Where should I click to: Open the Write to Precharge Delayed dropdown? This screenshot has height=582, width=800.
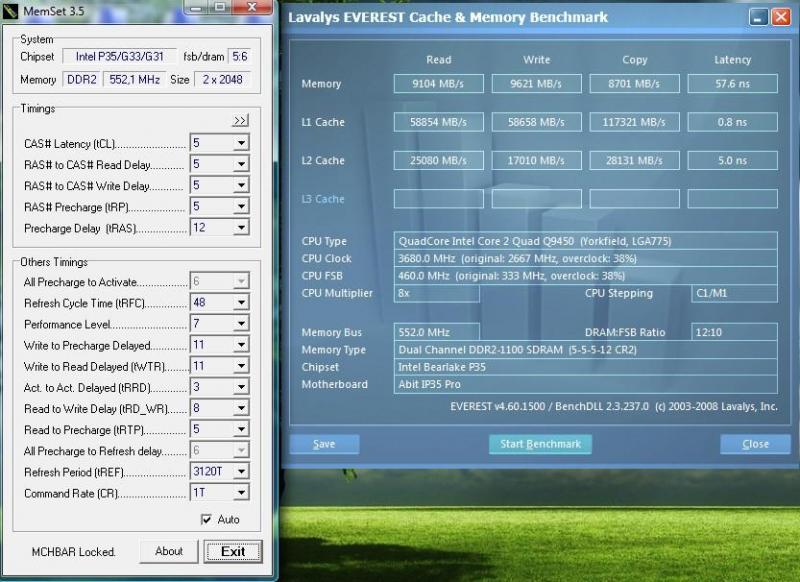pyautogui.click(x=241, y=345)
